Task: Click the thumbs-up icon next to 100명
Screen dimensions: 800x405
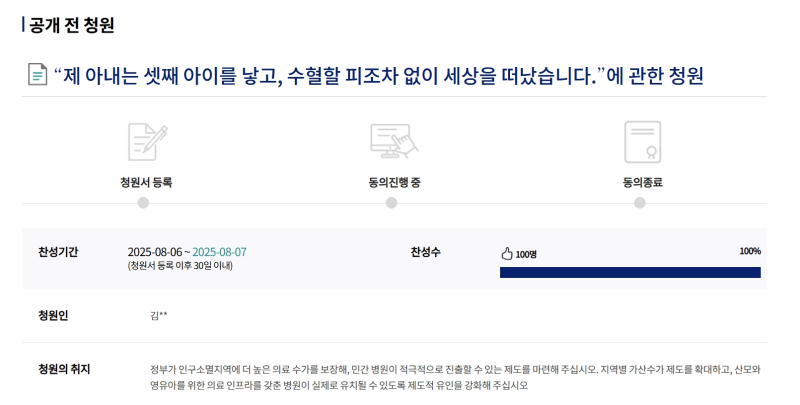Action: tap(507, 254)
